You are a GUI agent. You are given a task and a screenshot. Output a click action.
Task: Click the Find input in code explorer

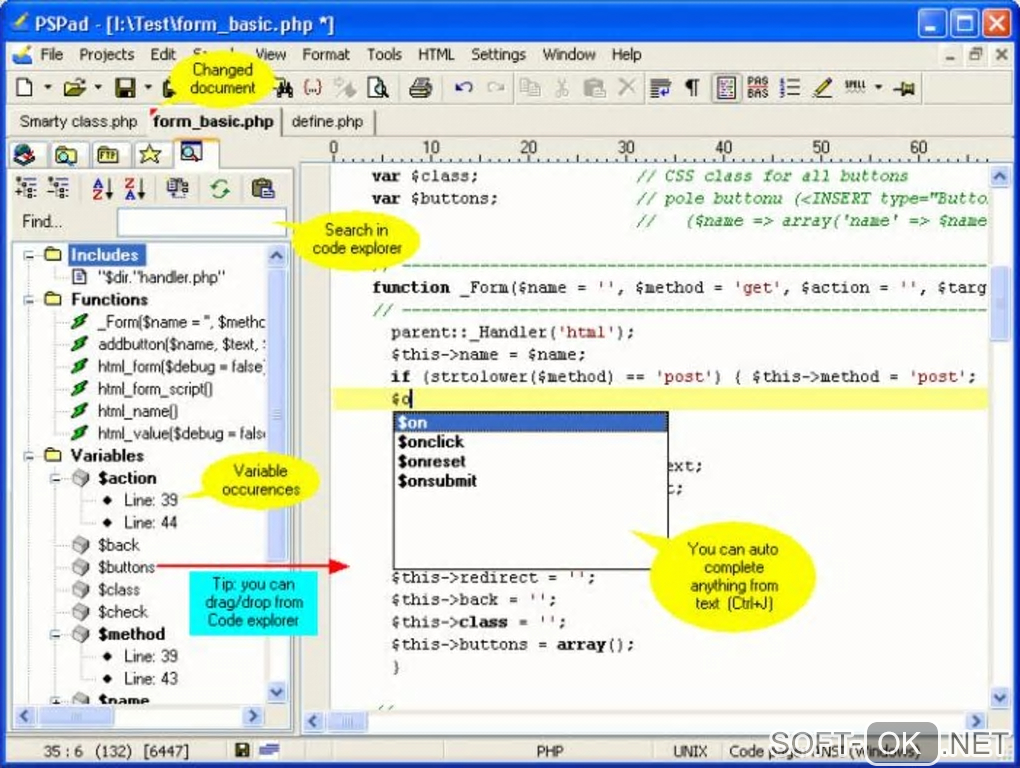[x=202, y=222]
